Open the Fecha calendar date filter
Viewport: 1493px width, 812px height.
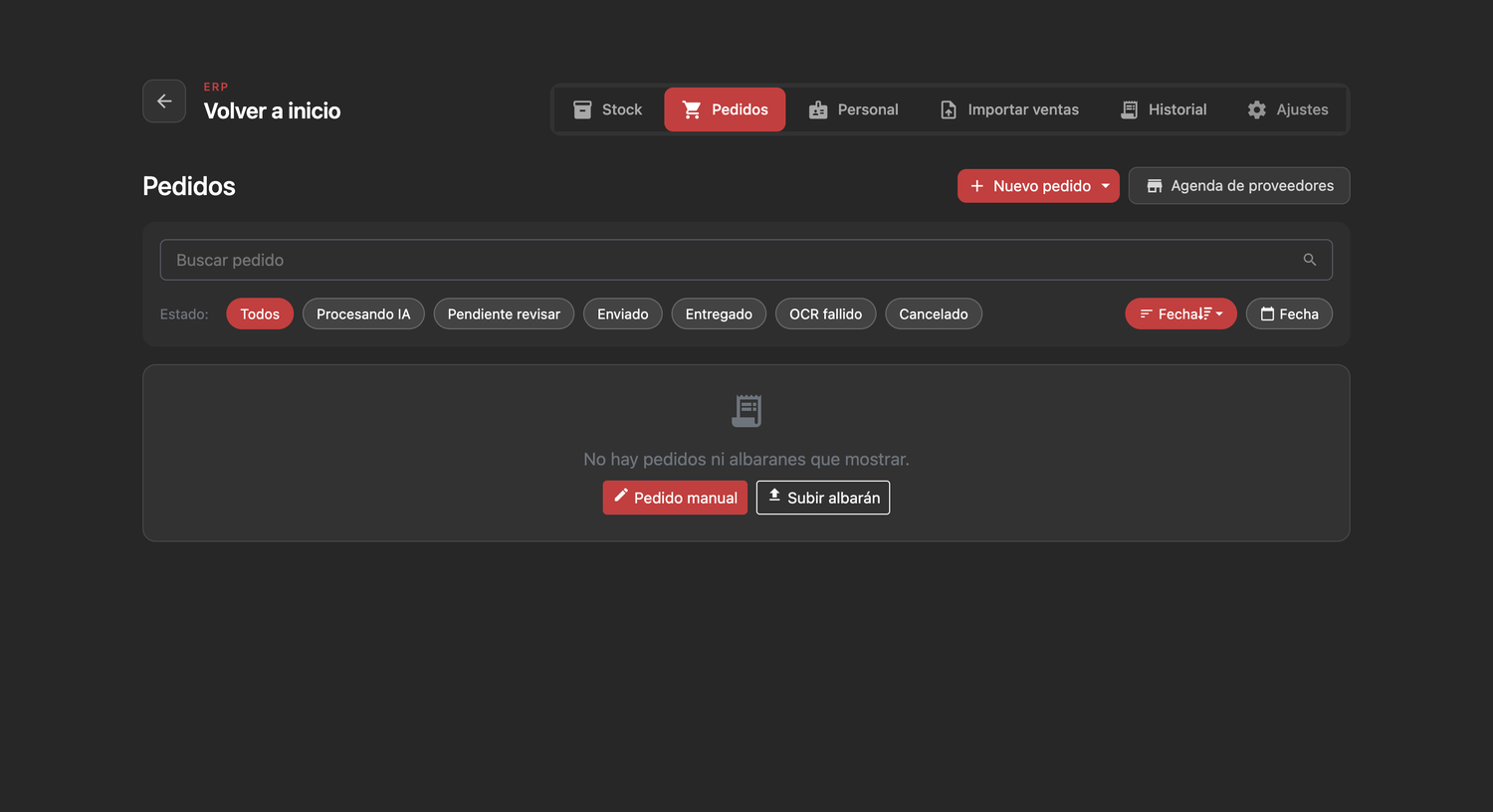pos(1289,314)
